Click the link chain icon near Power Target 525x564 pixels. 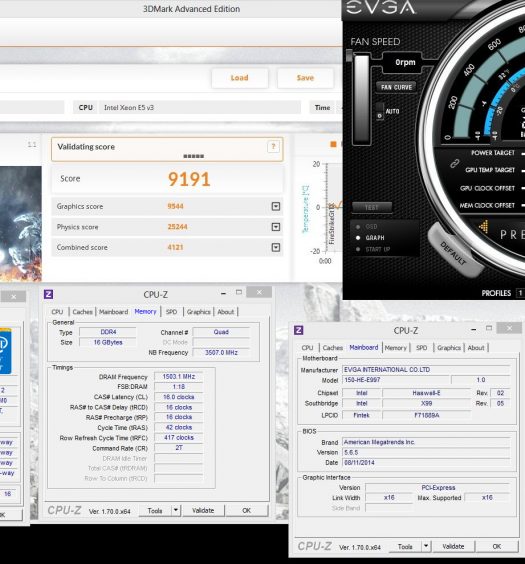click(455, 164)
